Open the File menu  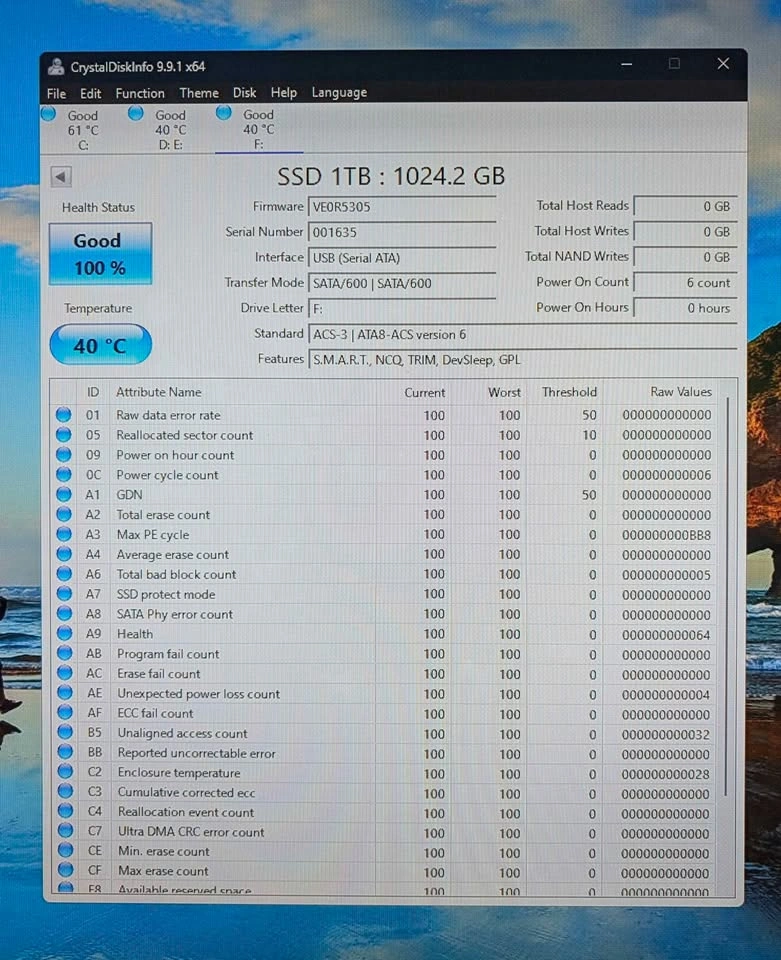point(56,93)
